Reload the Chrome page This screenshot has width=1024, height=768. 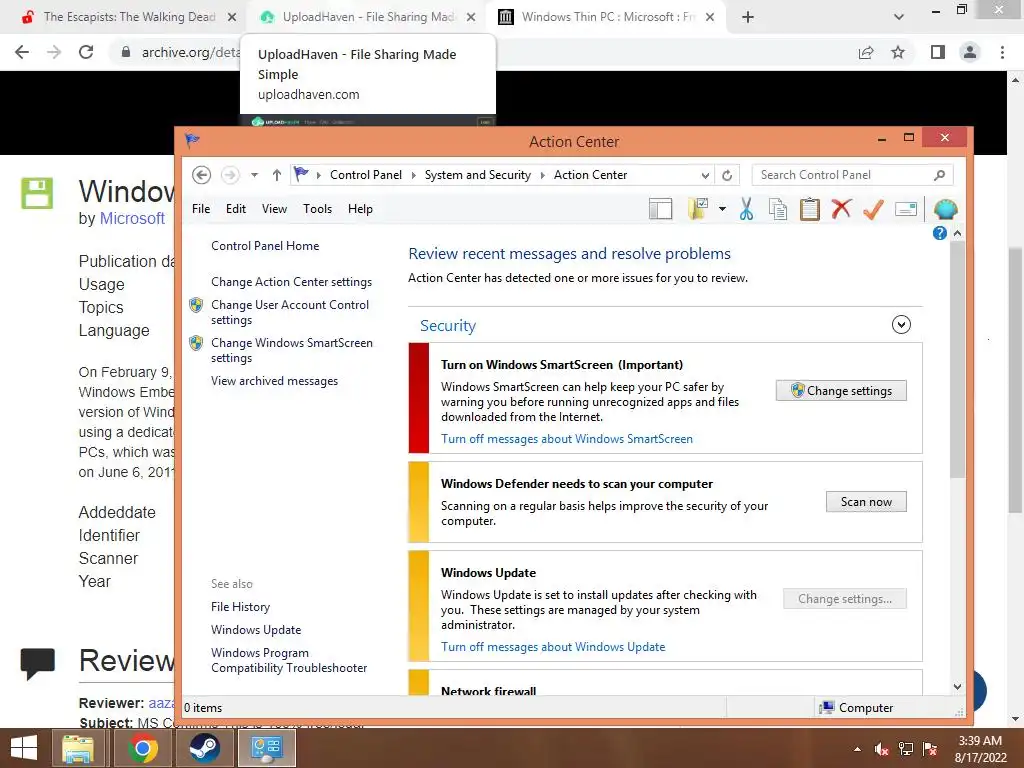[86, 52]
